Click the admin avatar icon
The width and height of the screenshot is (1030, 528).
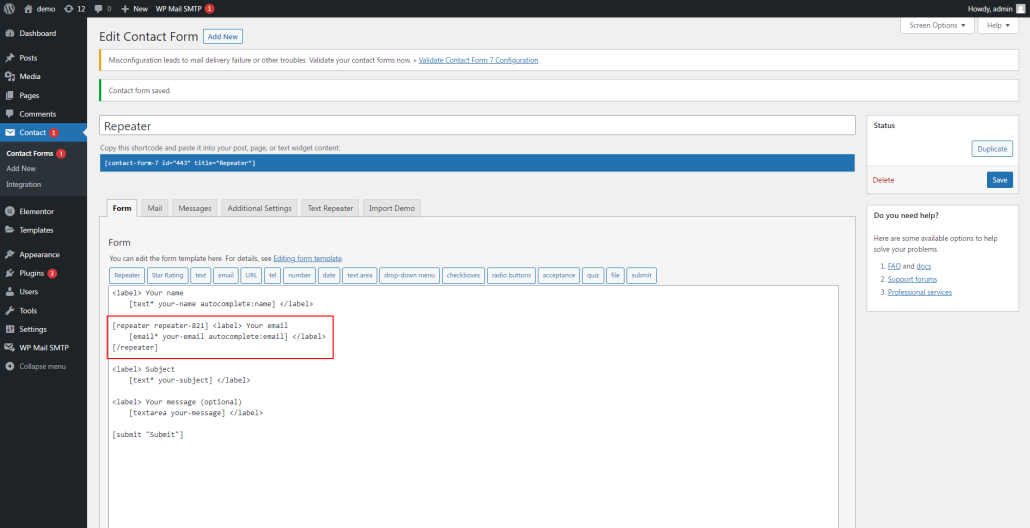1019,9
